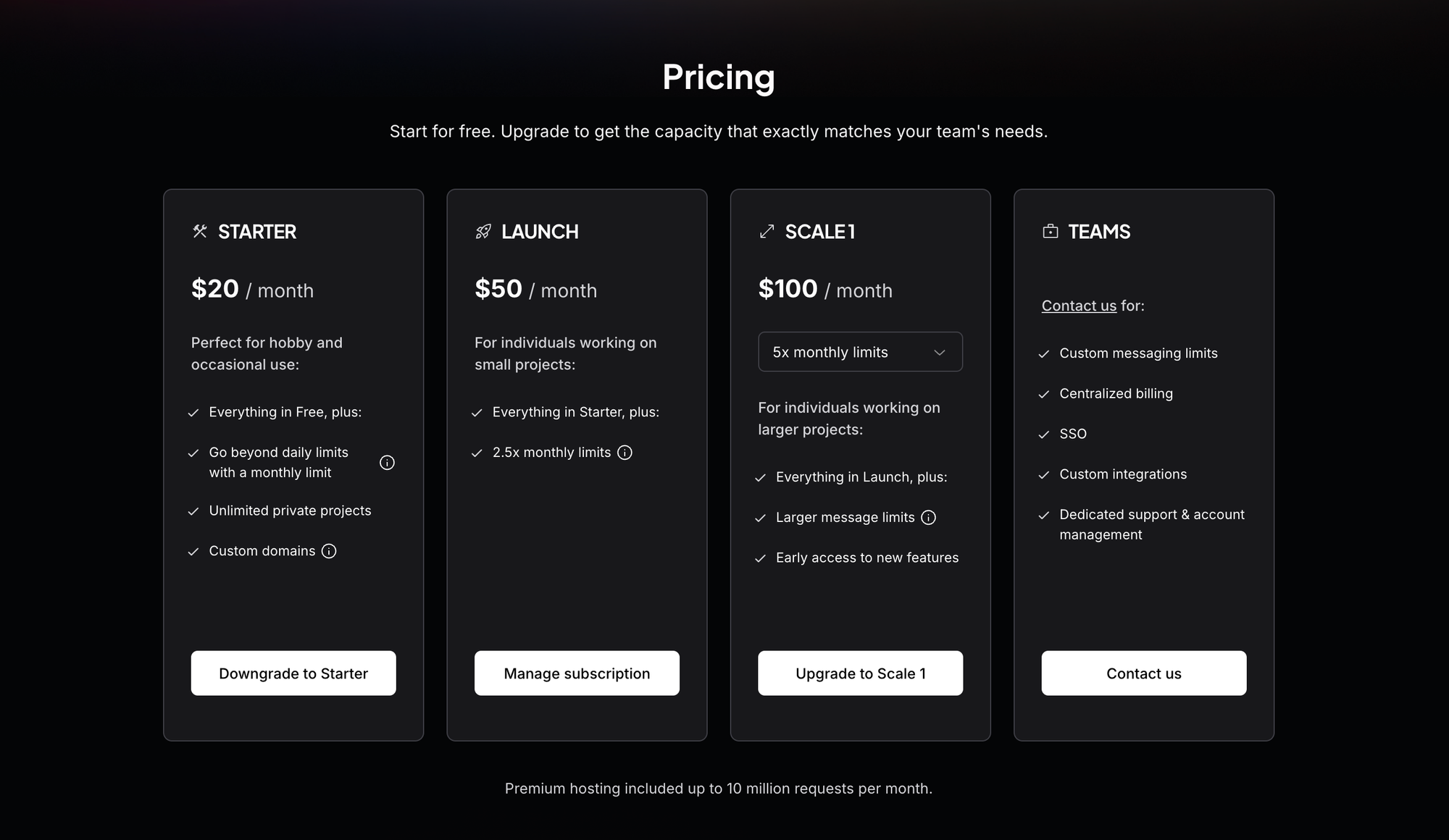Open info tooltip beside monthly limit on Starter
1449x840 pixels.
click(387, 462)
